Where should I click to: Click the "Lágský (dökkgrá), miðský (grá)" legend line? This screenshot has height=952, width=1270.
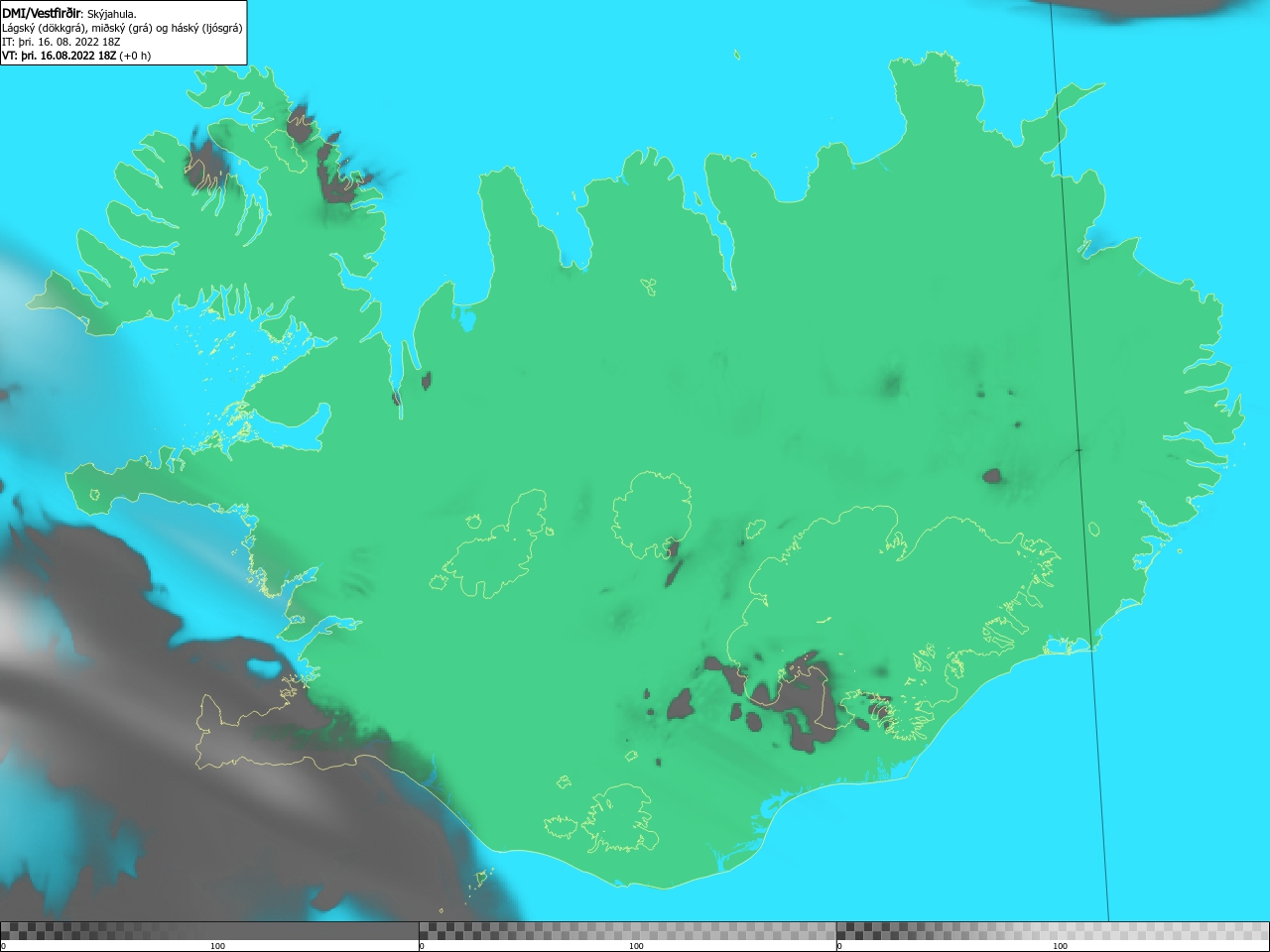(122, 28)
